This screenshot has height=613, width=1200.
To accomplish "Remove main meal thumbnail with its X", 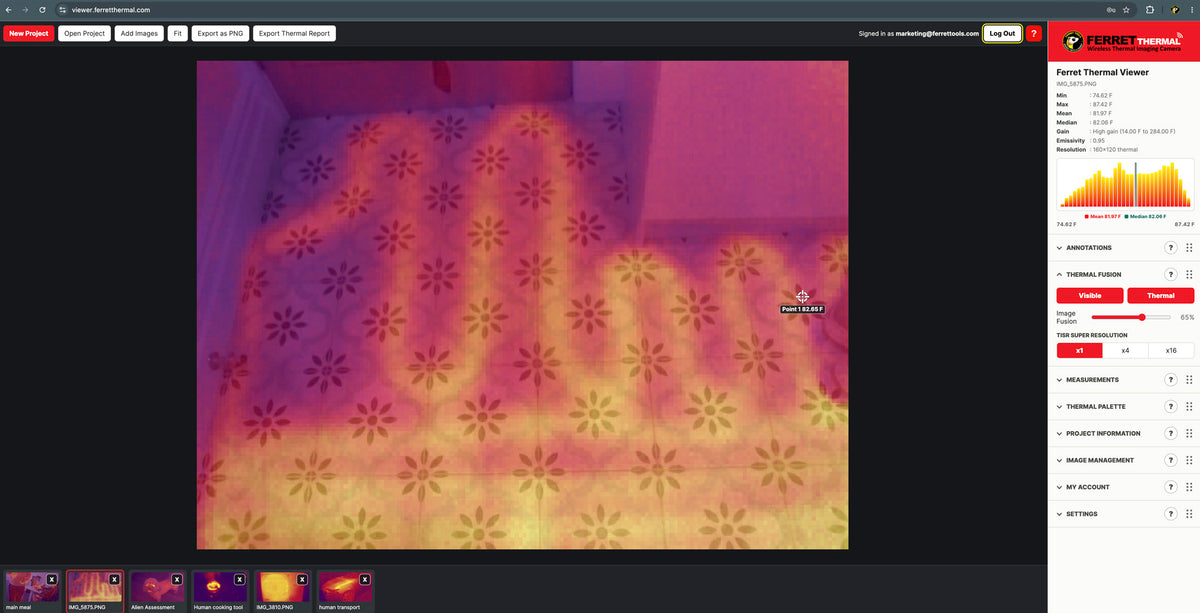I will click(52, 579).
